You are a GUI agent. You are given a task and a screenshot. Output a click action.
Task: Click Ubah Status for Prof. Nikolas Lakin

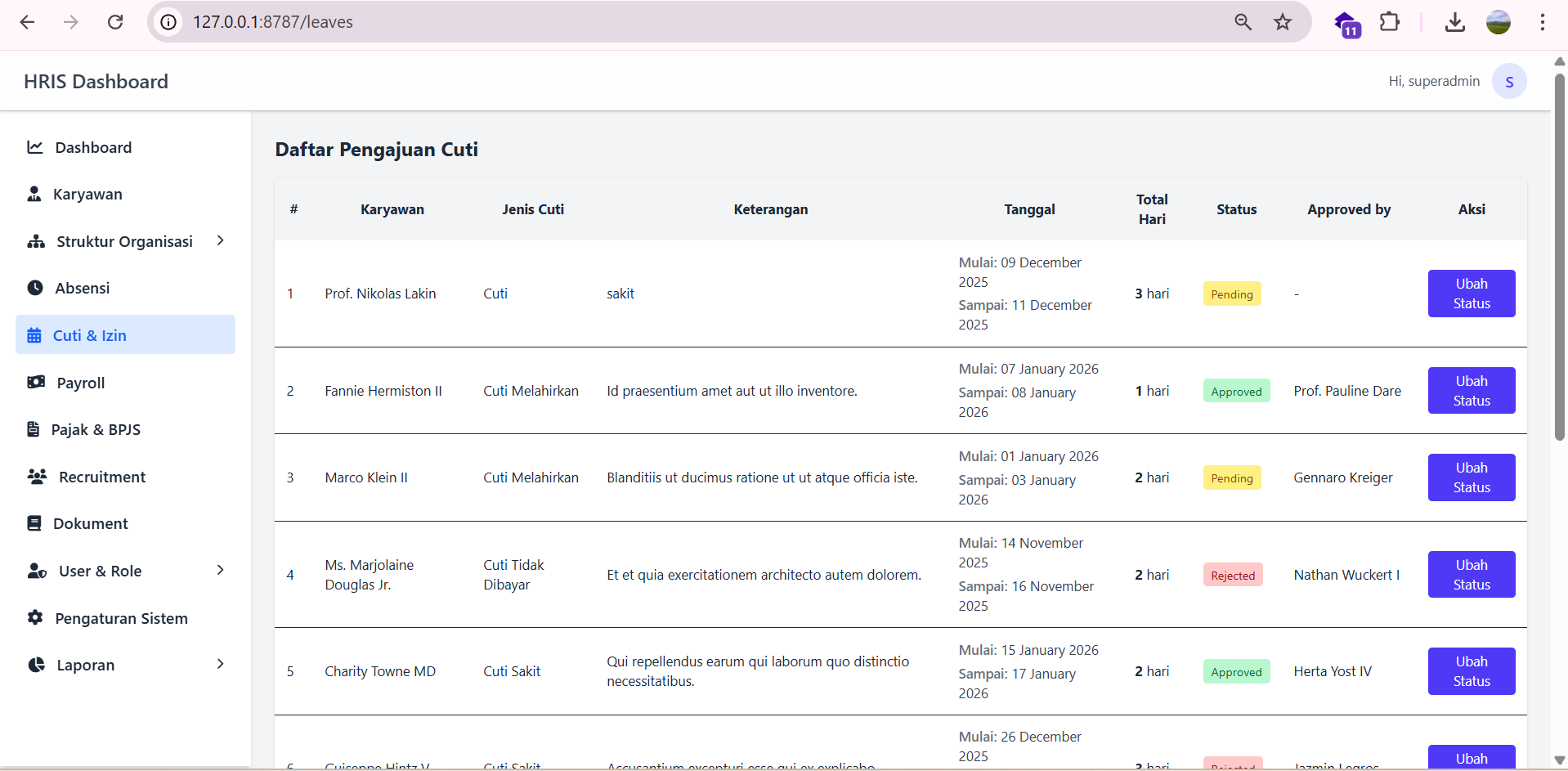coord(1471,294)
